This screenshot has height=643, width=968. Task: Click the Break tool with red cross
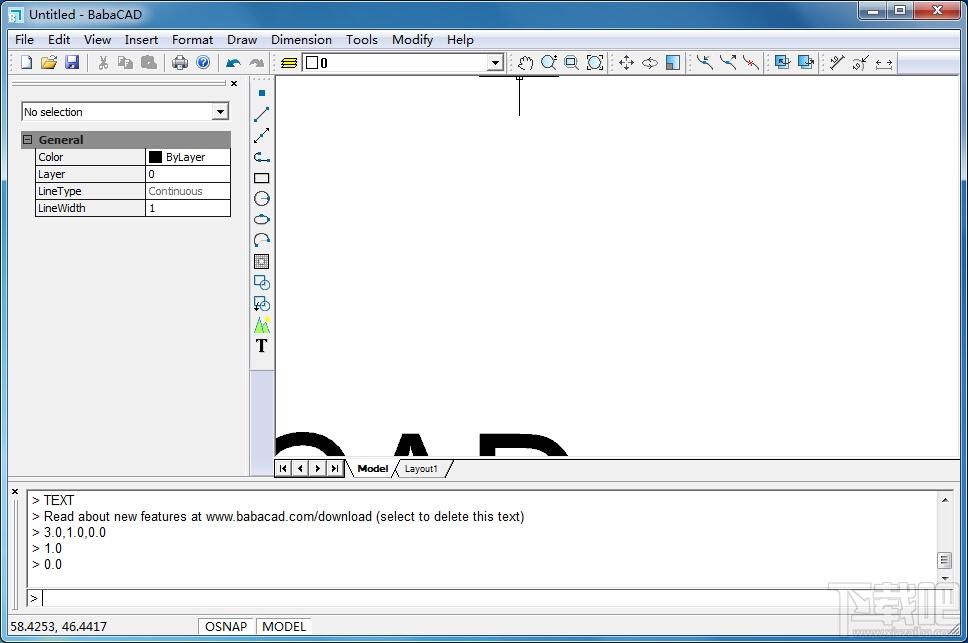[x=751, y=62]
